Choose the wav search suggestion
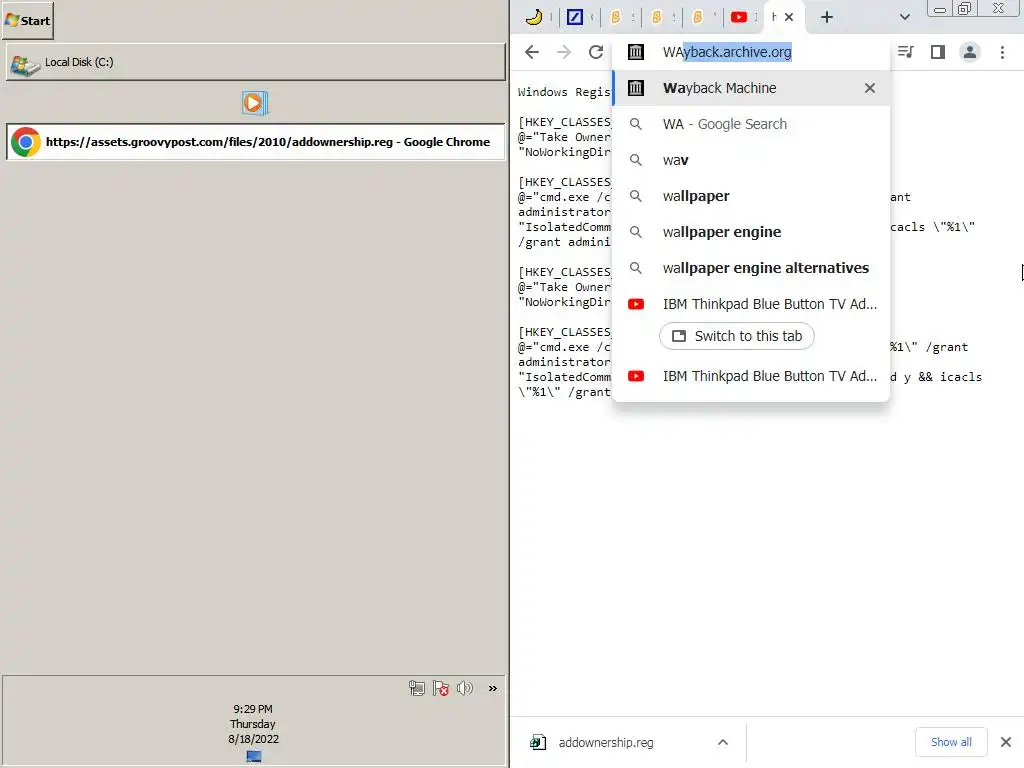1024x768 pixels. 751,160
